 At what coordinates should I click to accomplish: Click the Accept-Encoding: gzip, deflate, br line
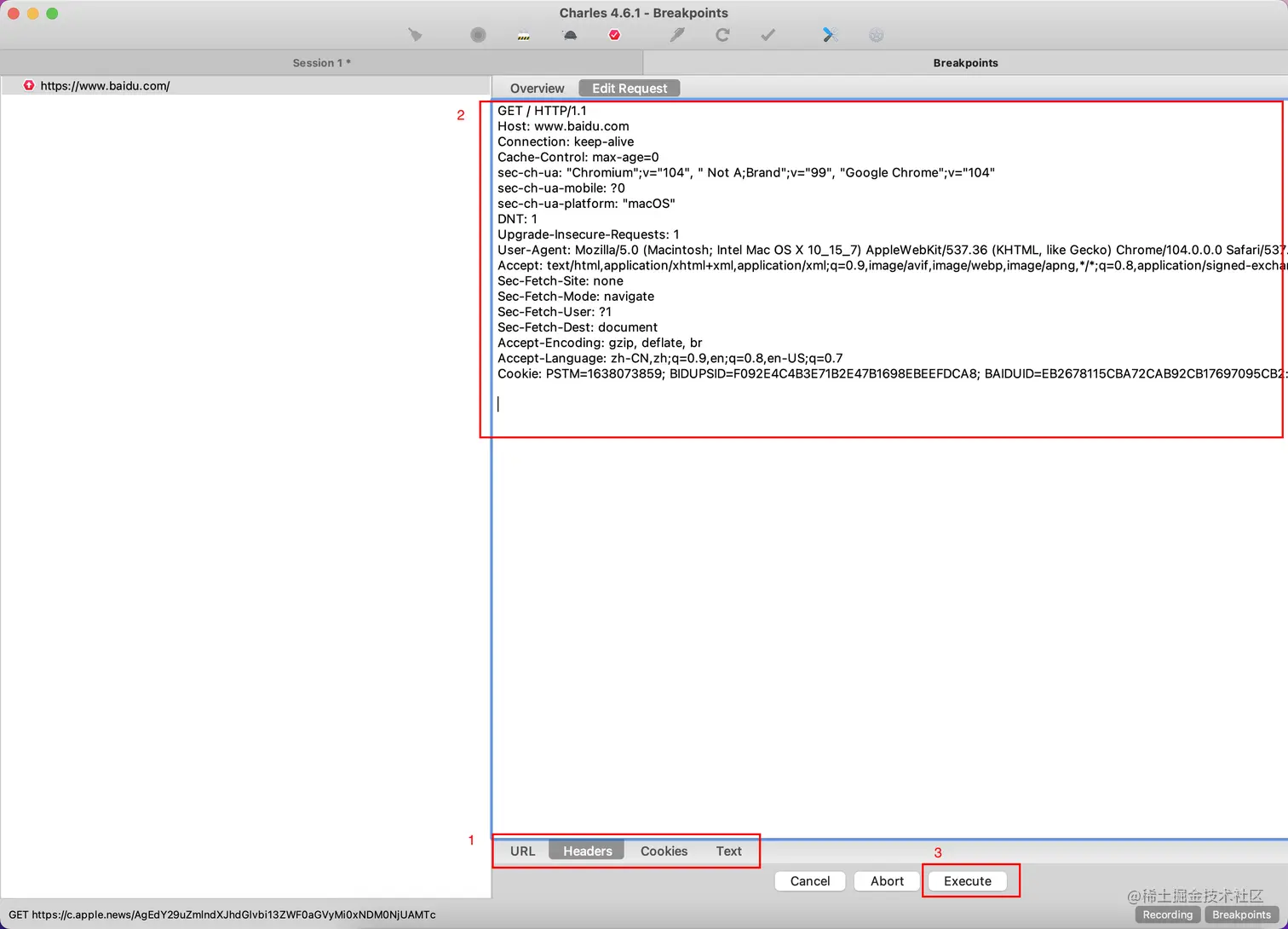point(600,343)
